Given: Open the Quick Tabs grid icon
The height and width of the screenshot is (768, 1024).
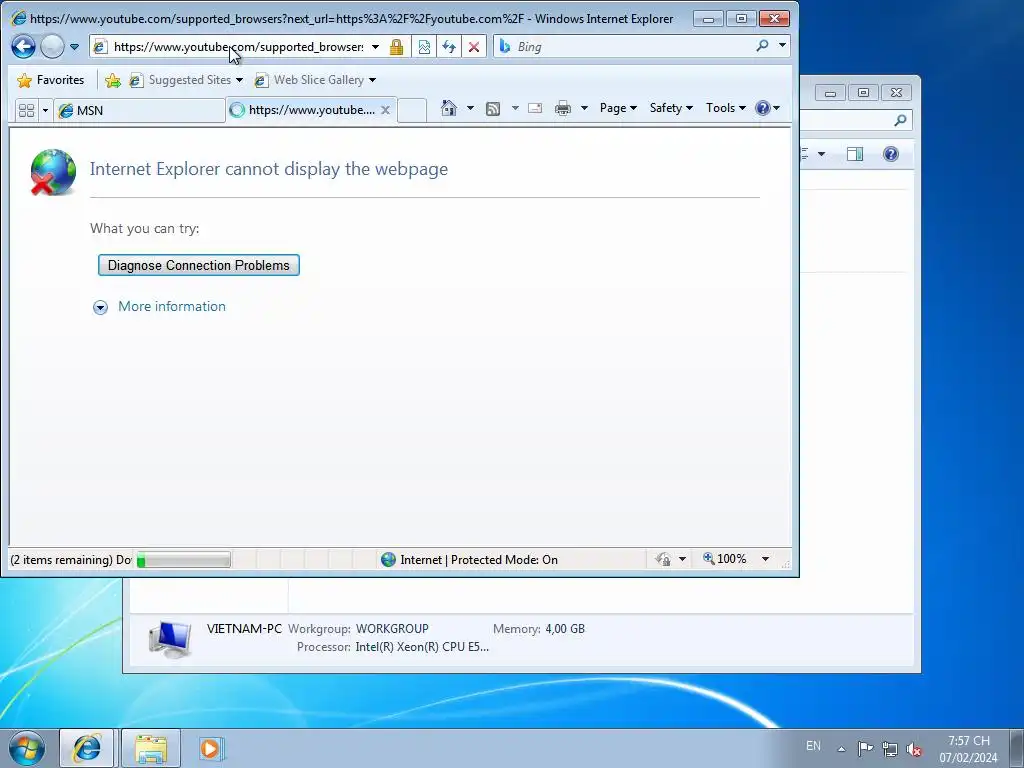Looking at the screenshot, I should [x=27, y=110].
